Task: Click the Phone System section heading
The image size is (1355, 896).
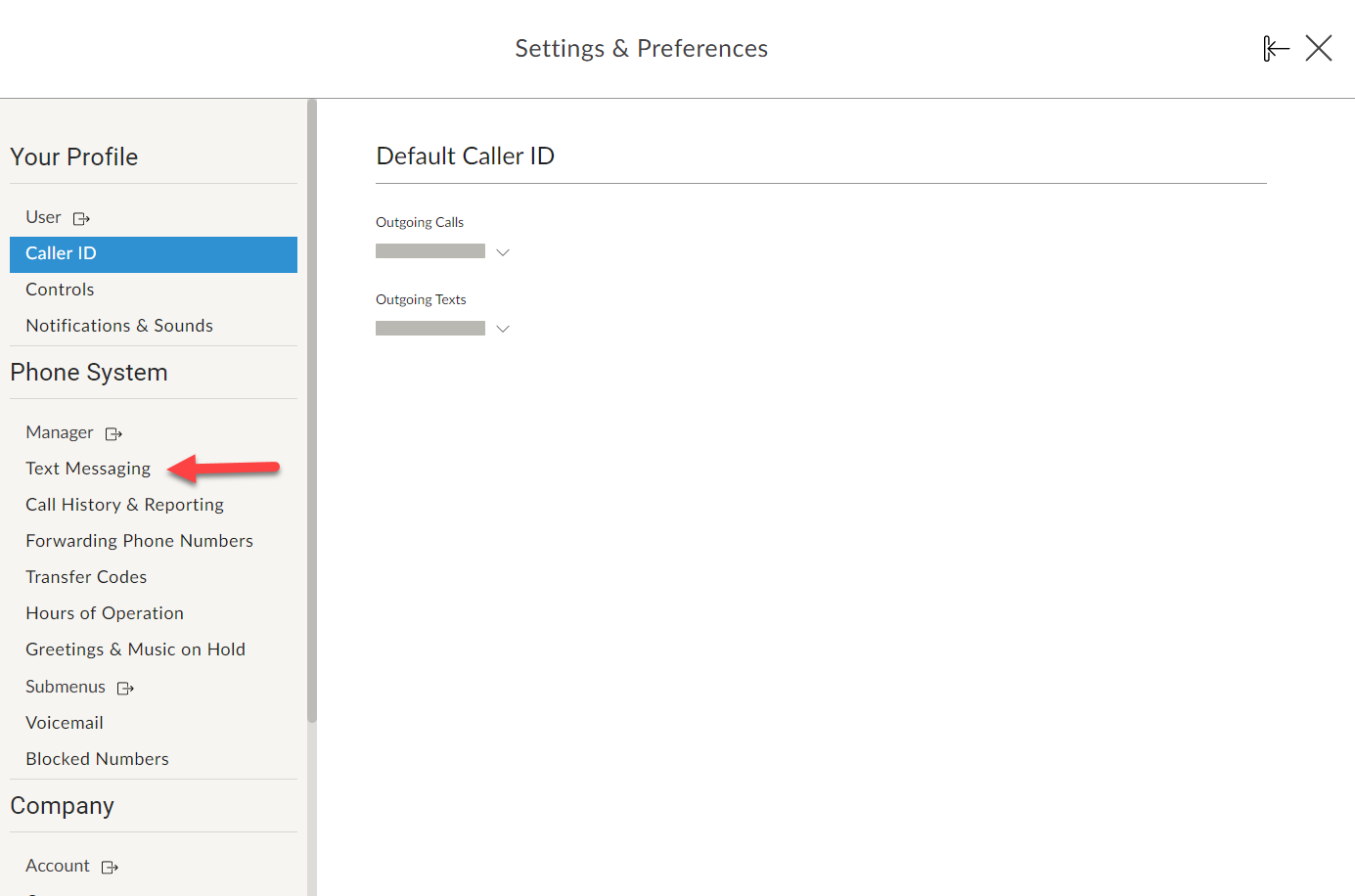Action: click(89, 373)
